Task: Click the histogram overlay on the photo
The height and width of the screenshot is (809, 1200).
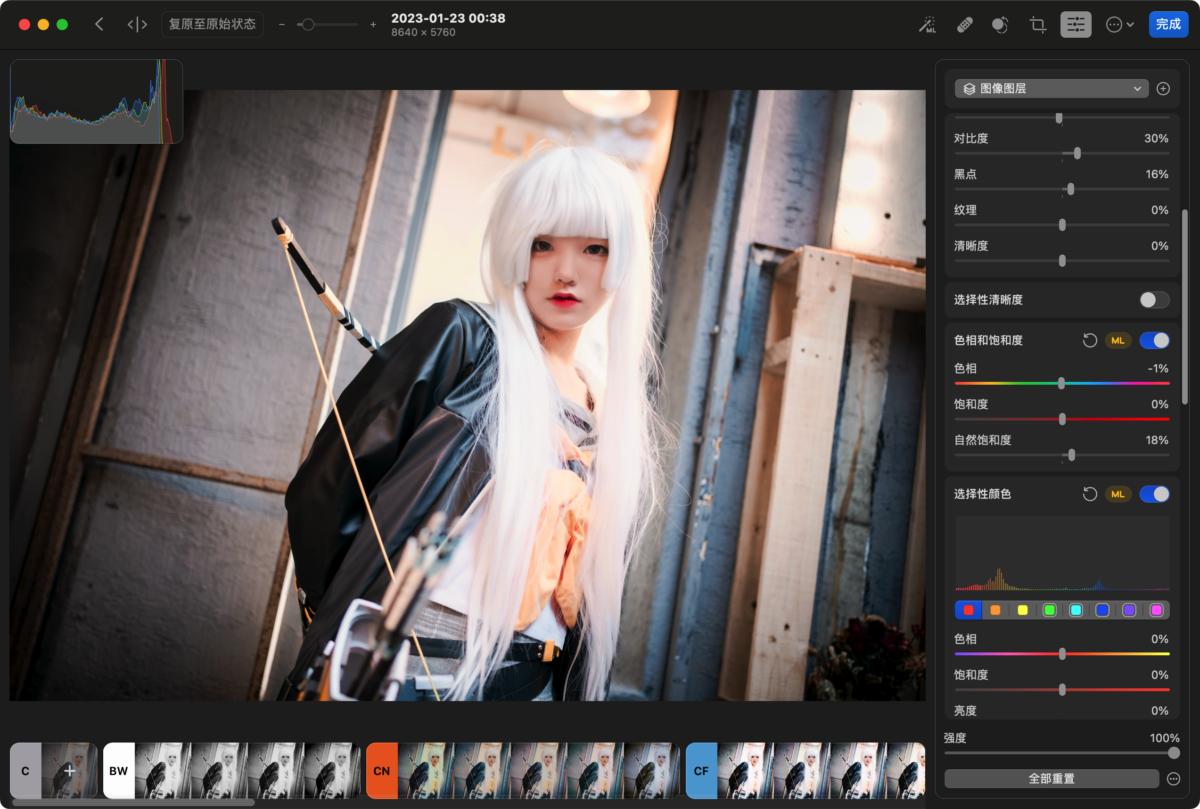Action: click(96, 101)
